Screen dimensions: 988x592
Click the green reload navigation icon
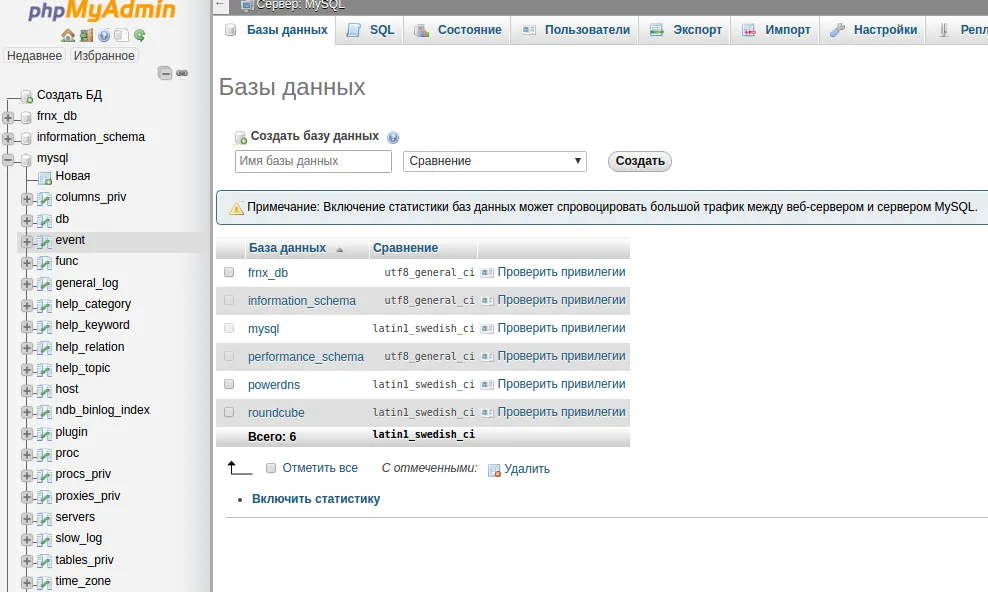tap(140, 35)
